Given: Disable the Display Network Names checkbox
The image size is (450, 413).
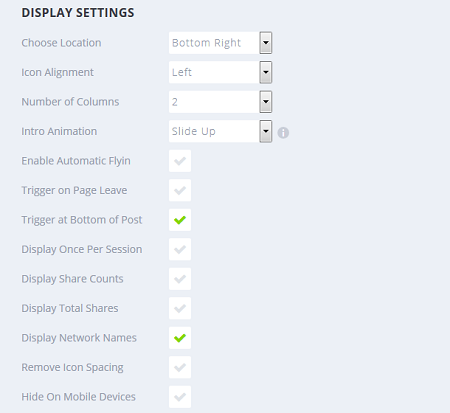Looking at the screenshot, I should pyautogui.click(x=180, y=338).
